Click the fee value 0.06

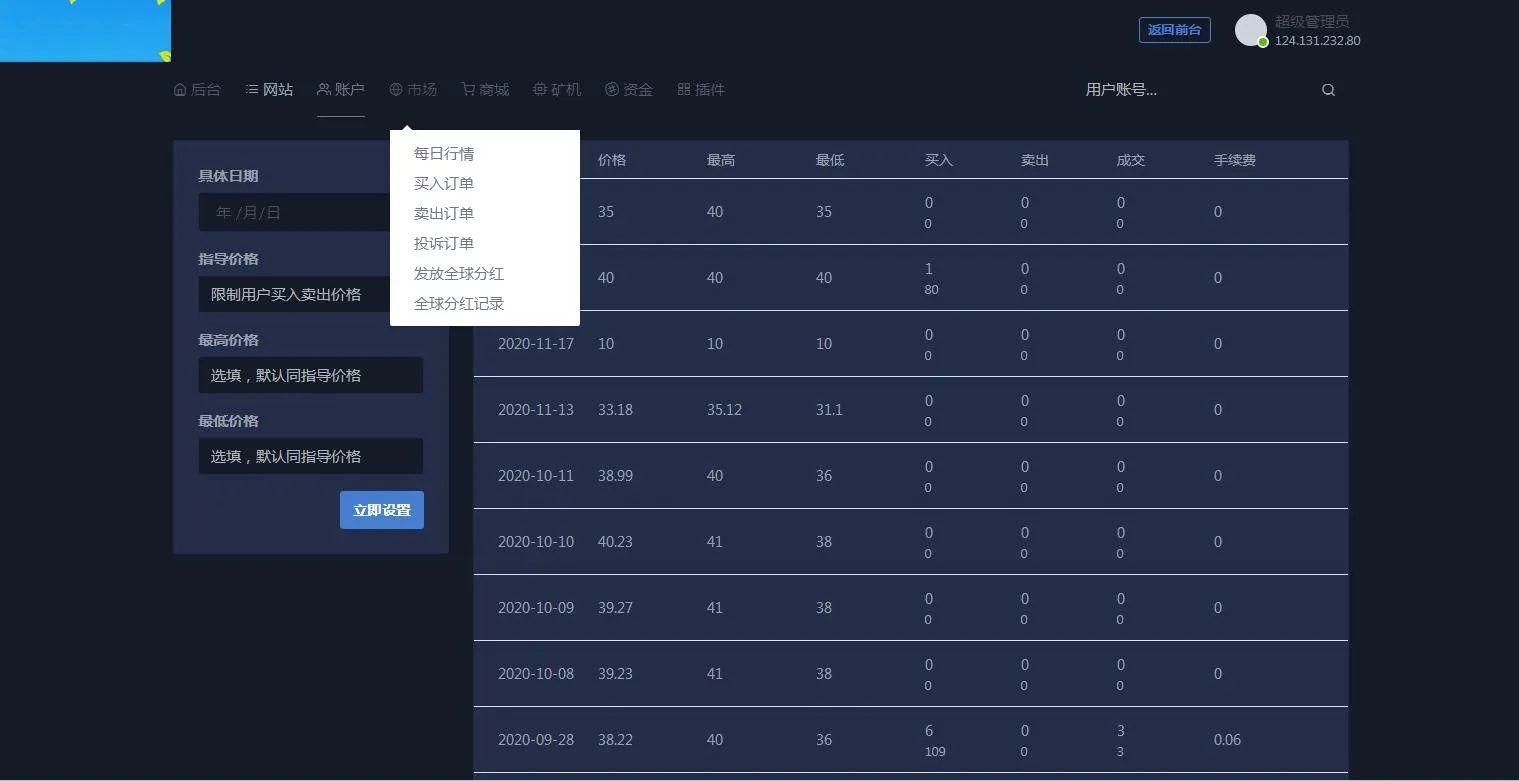click(1227, 740)
